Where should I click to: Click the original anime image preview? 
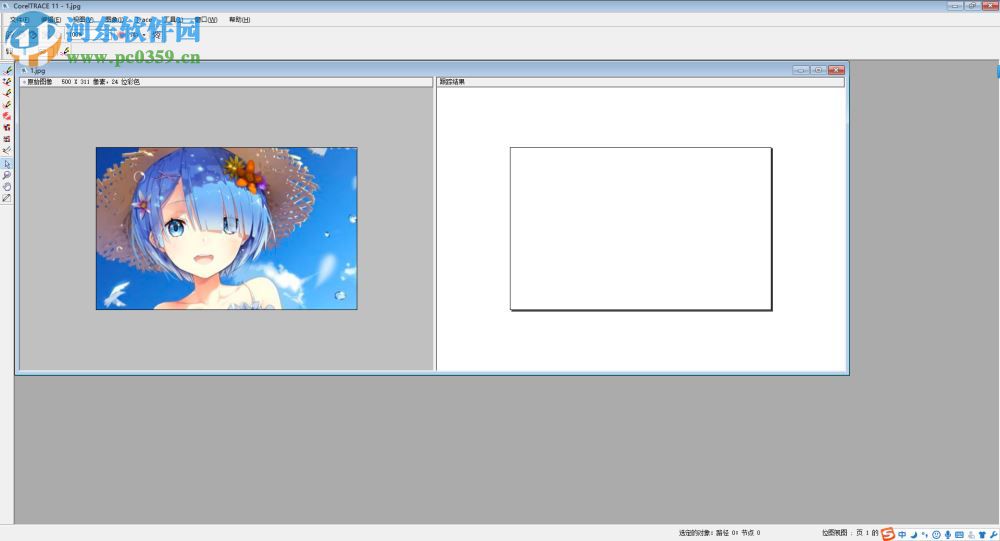226,228
